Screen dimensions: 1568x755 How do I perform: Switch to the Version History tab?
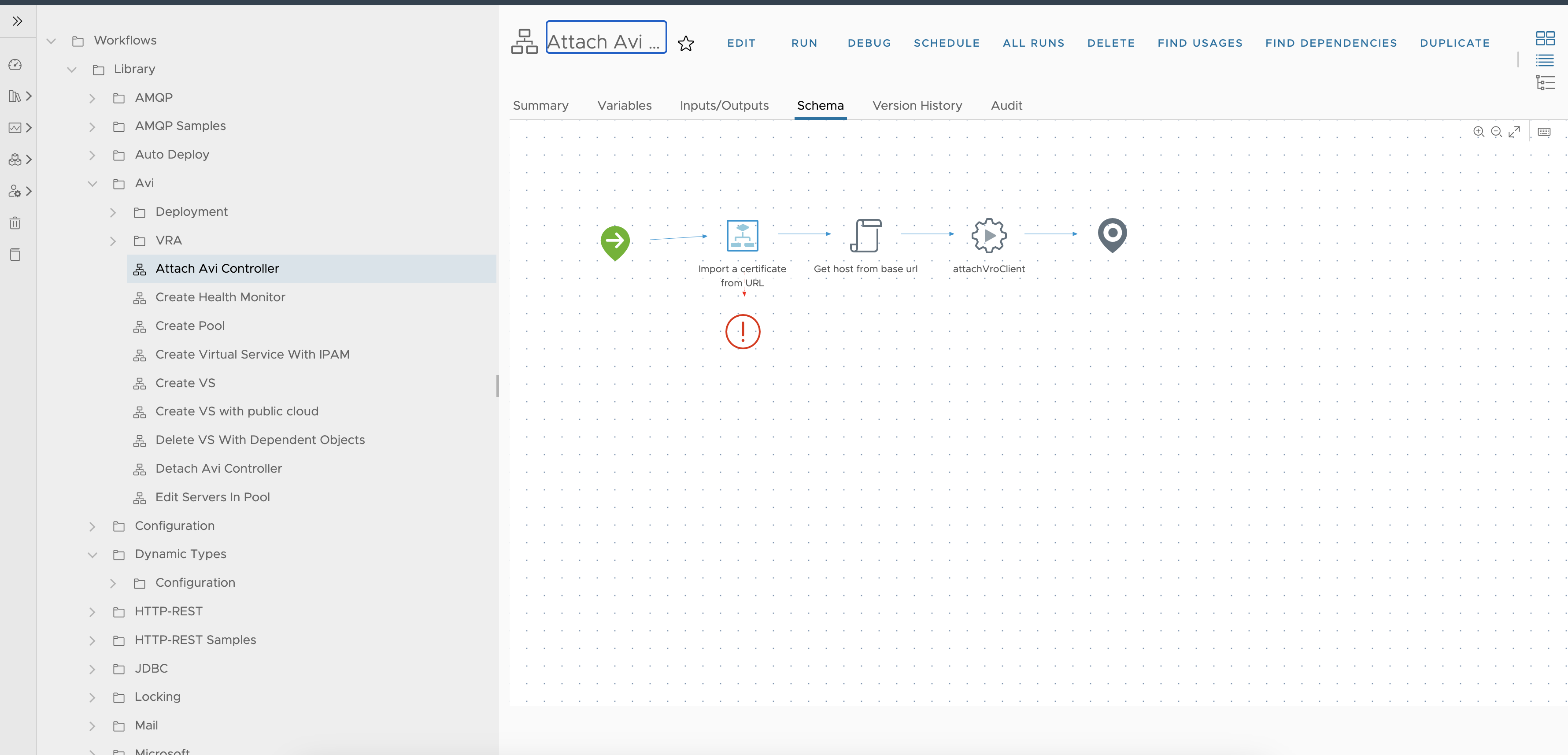click(x=917, y=105)
